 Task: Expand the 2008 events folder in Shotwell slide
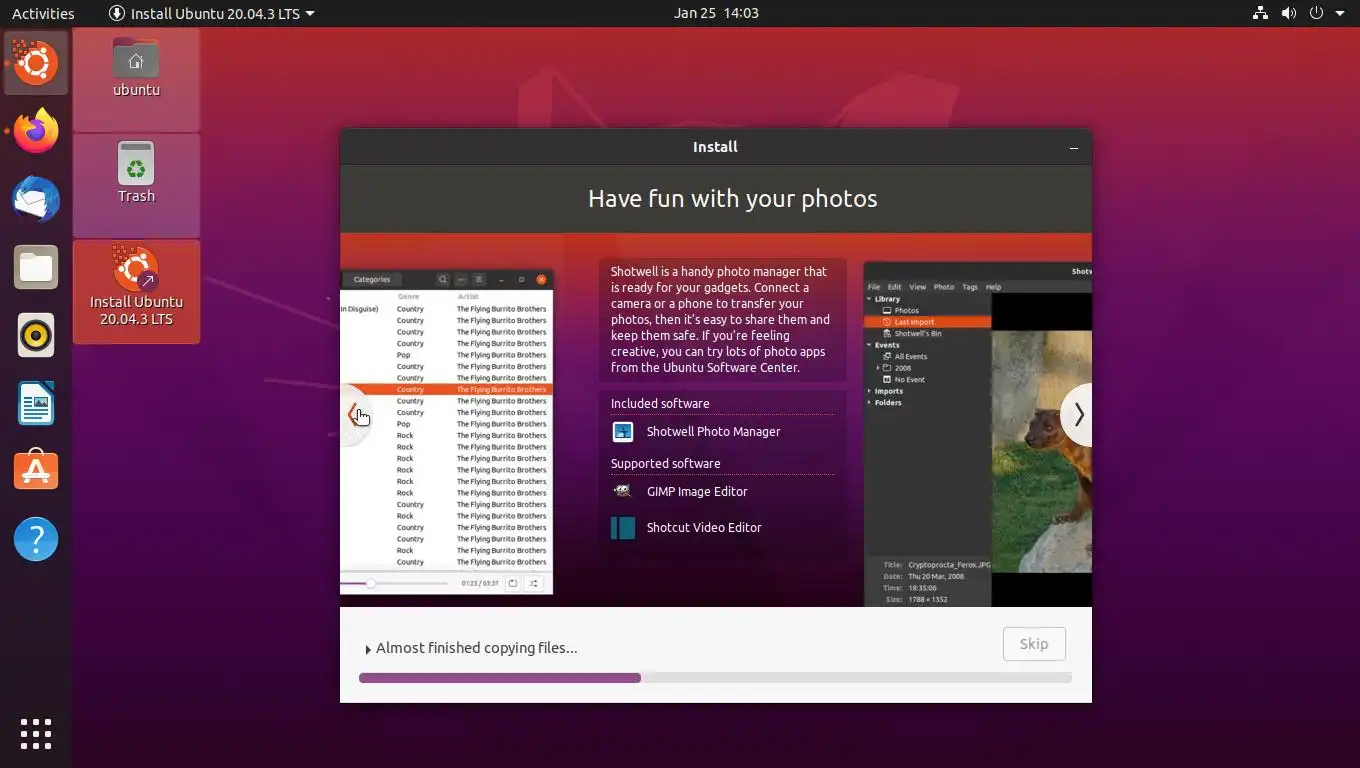pyautogui.click(x=878, y=368)
